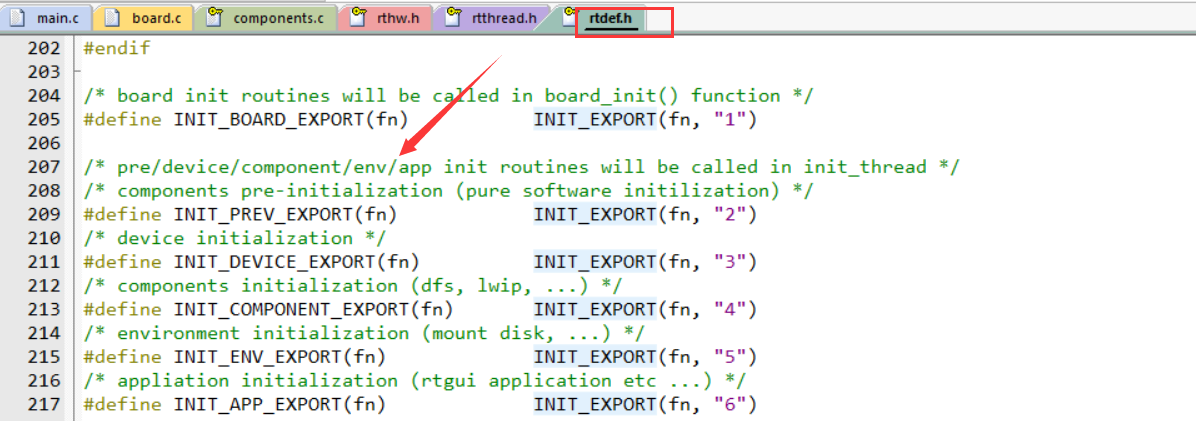Click INIT_COMPONENT_EXPORT(fn) macro name
This screenshot has width=1196, height=421.
point(313,310)
